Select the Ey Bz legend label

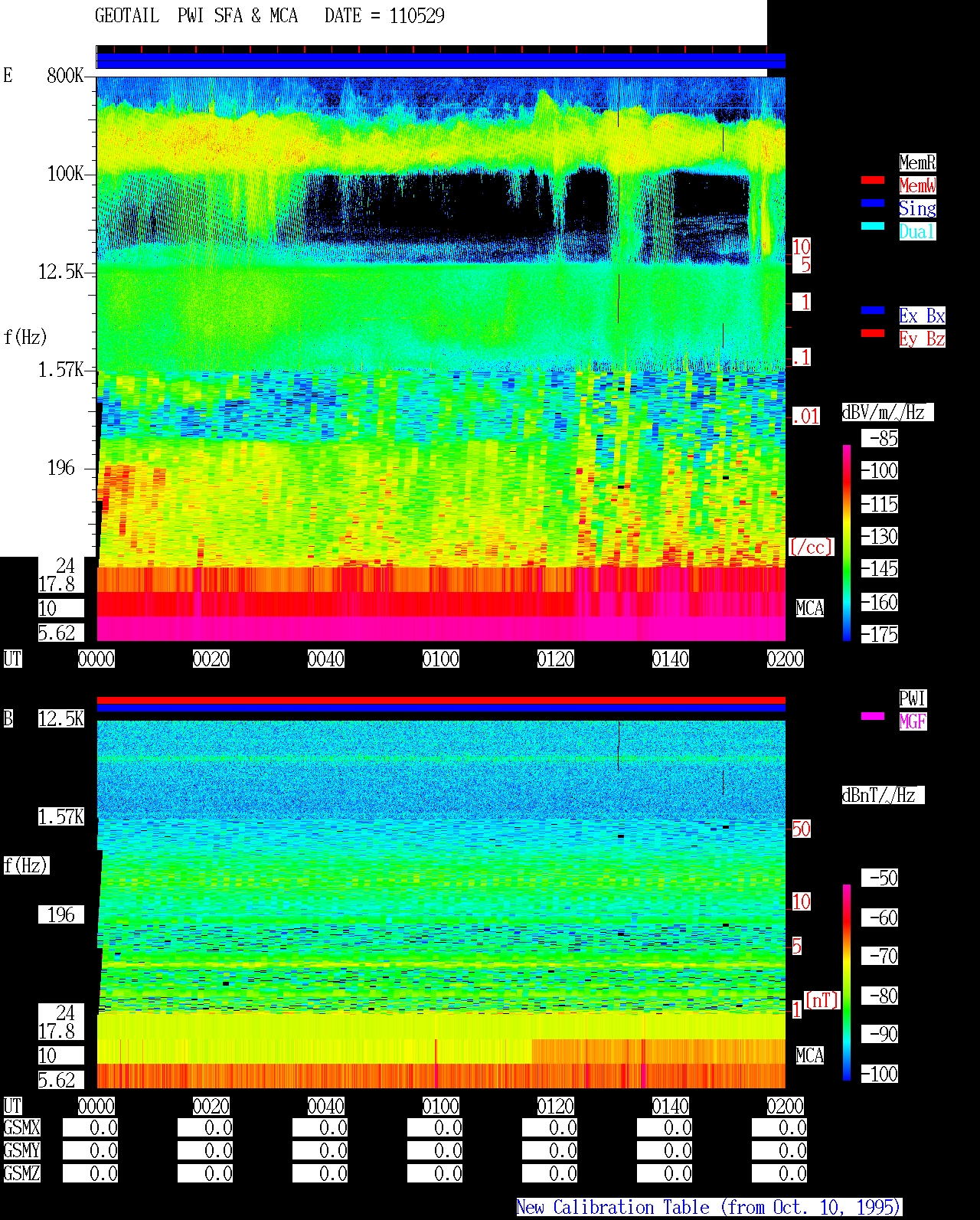tap(922, 339)
